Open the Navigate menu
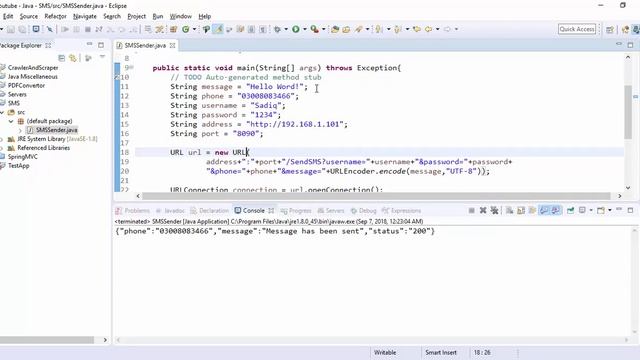This screenshot has height=360, width=640. tap(85, 16)
